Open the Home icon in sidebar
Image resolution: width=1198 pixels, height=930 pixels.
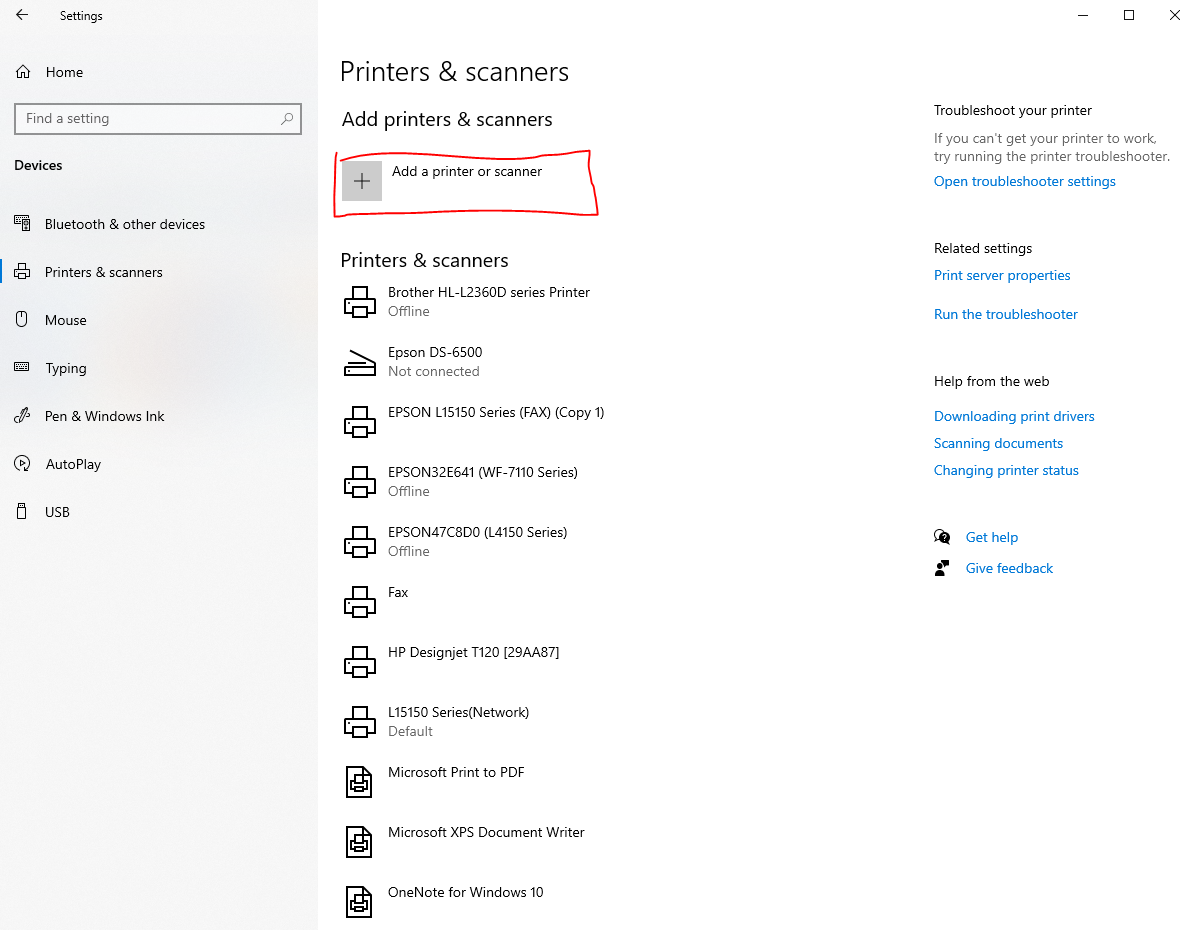(x=23, y=72)
